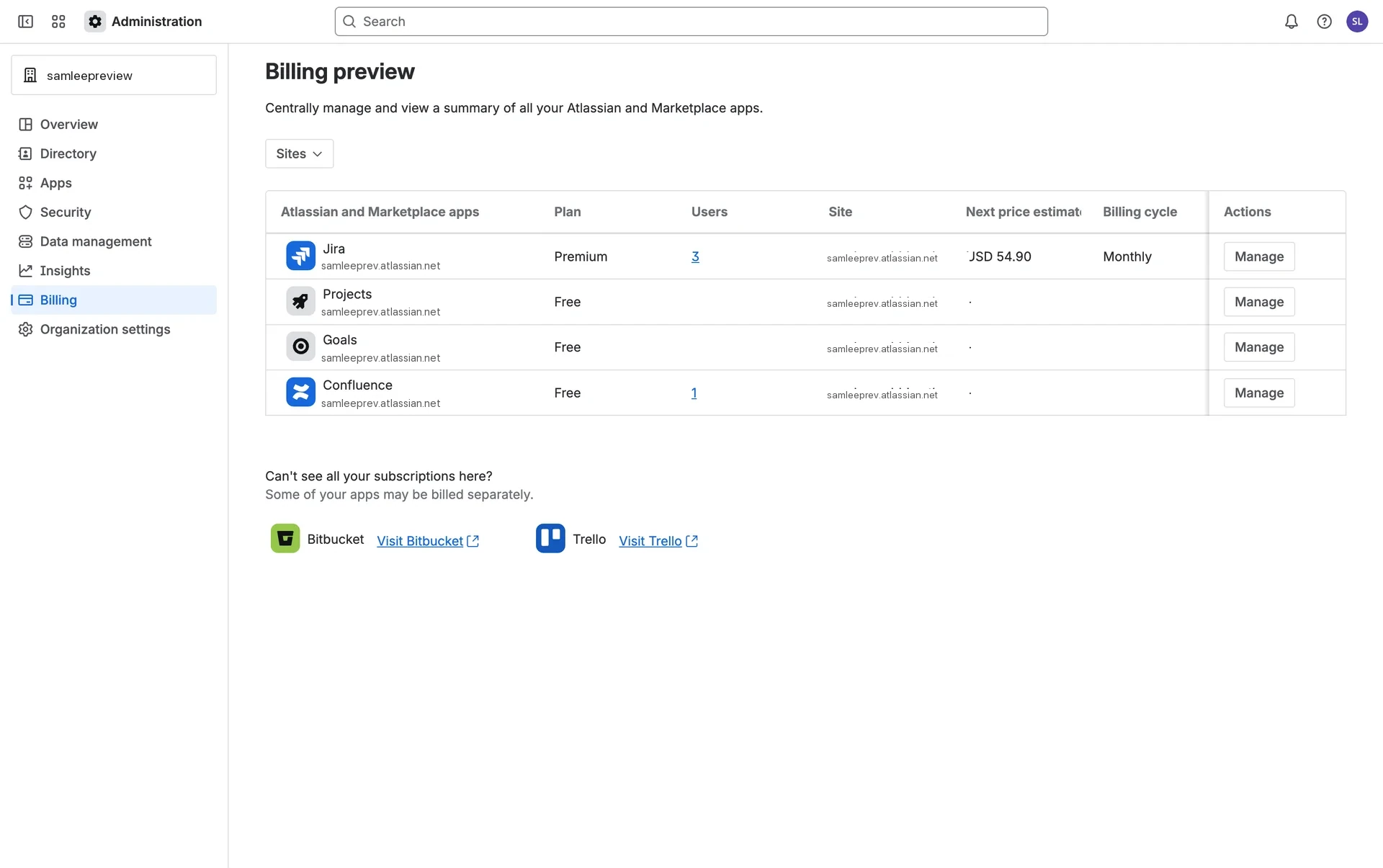Open the samleepreview organization selector
Screen dimensions: 1383x868
(x=114, y=75)
